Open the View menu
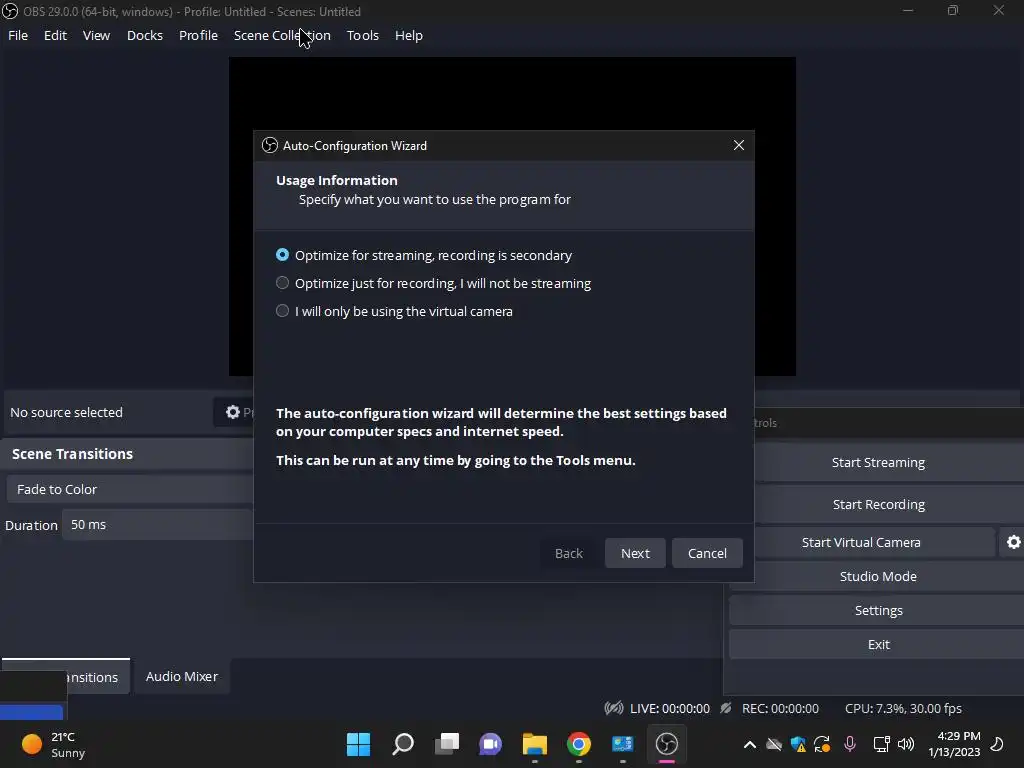The image size is (1024, 768). click(96, 35)
